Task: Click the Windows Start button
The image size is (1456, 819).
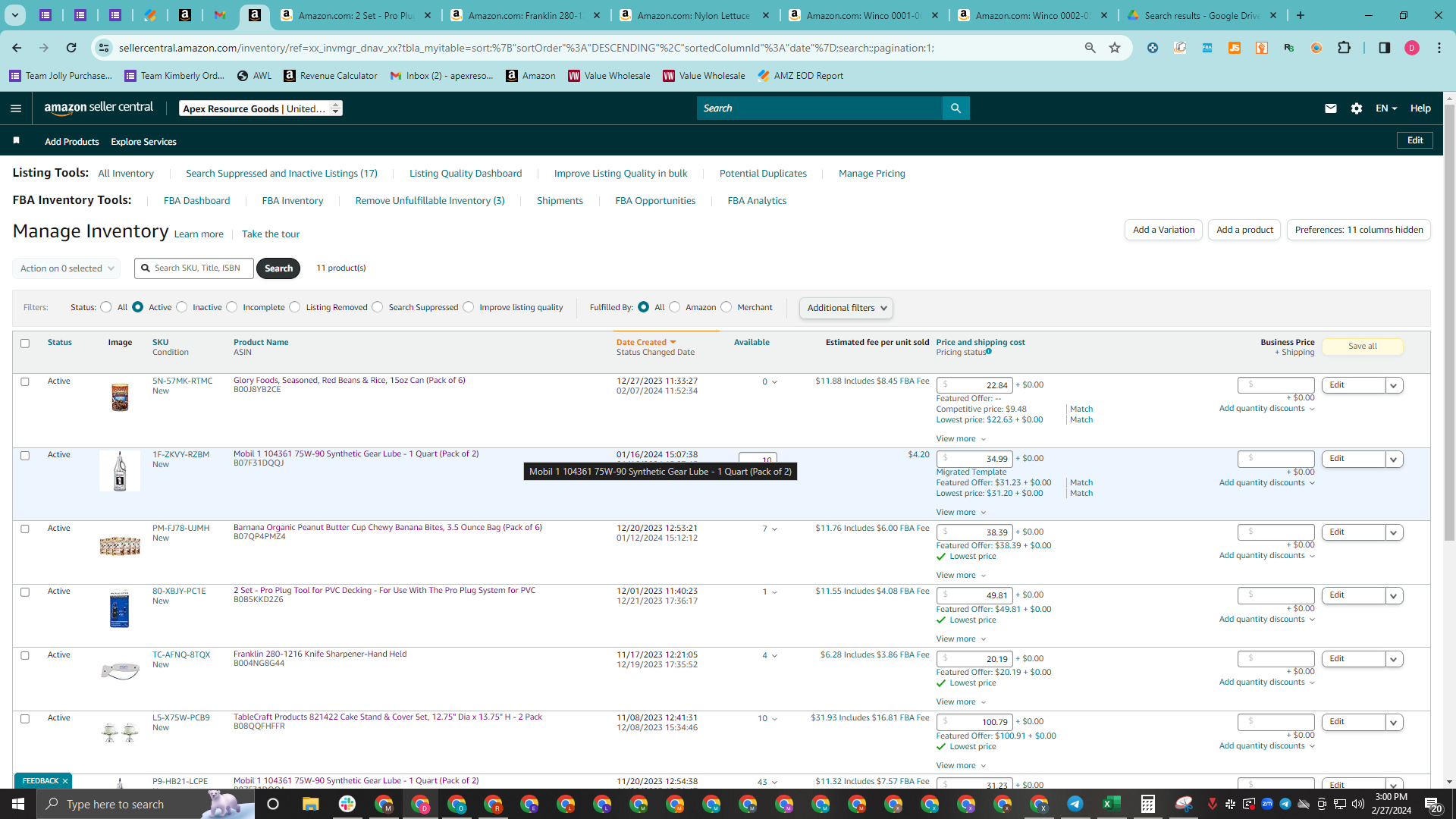Action: pyautogui.click(x=18, y=804)
